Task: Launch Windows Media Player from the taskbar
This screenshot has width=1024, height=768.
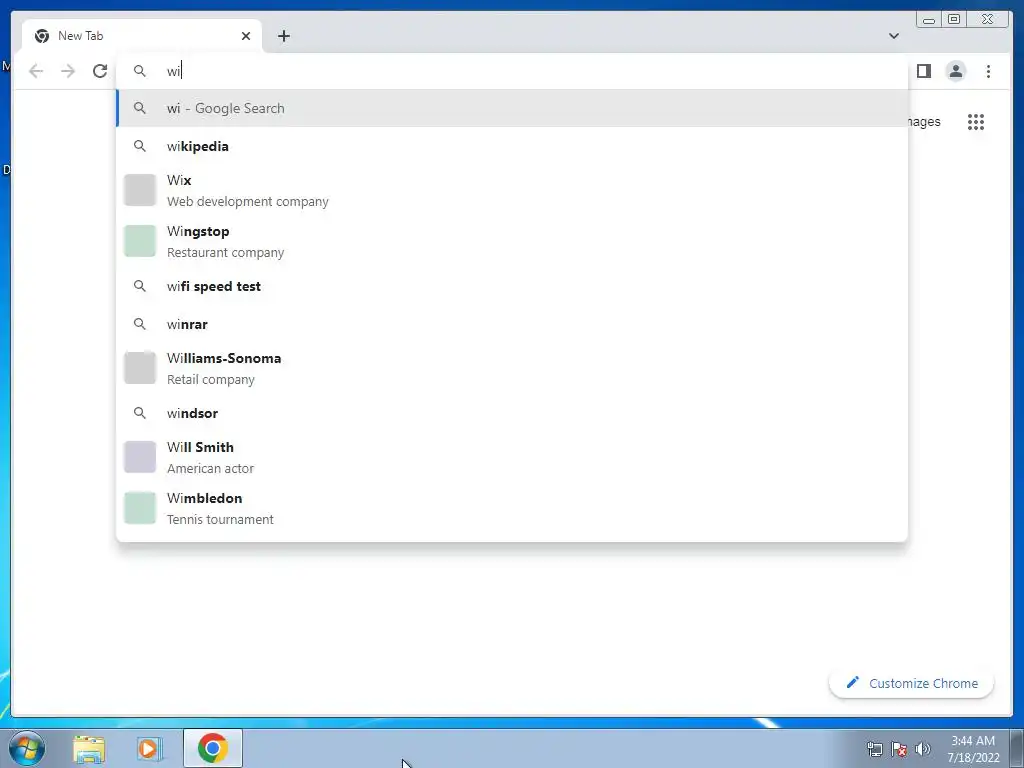Action: [x=150, y=749]
